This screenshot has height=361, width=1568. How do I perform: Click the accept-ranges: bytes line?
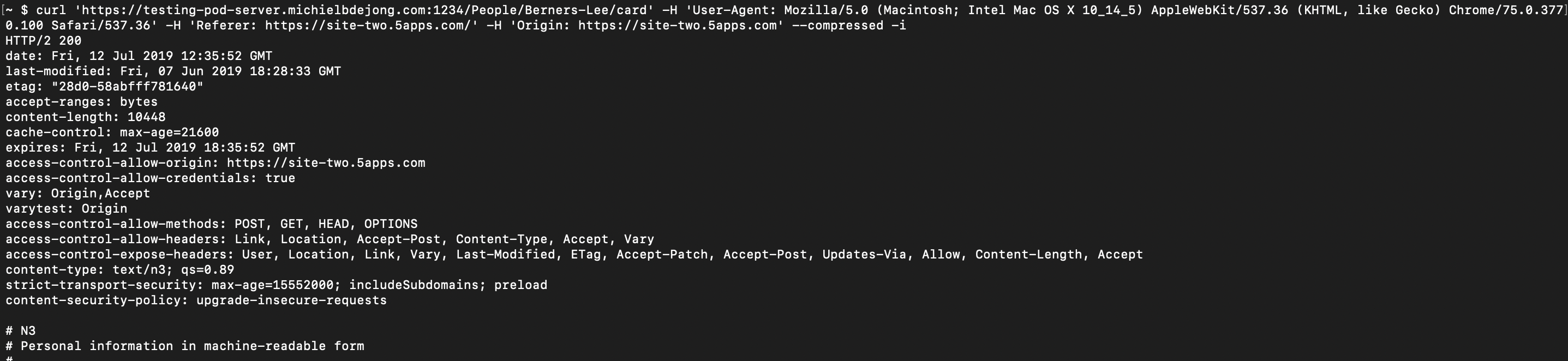(x=82, y=101)
